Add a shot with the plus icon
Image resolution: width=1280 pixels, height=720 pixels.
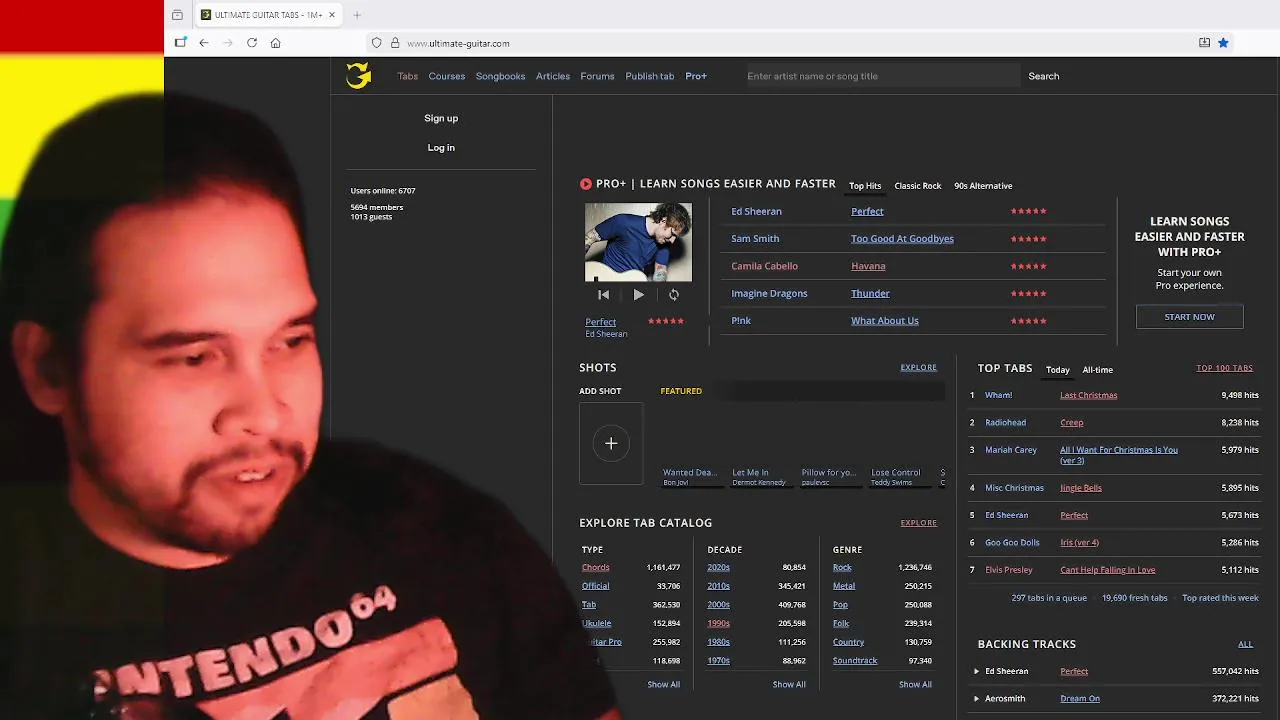tap(611, 444)
